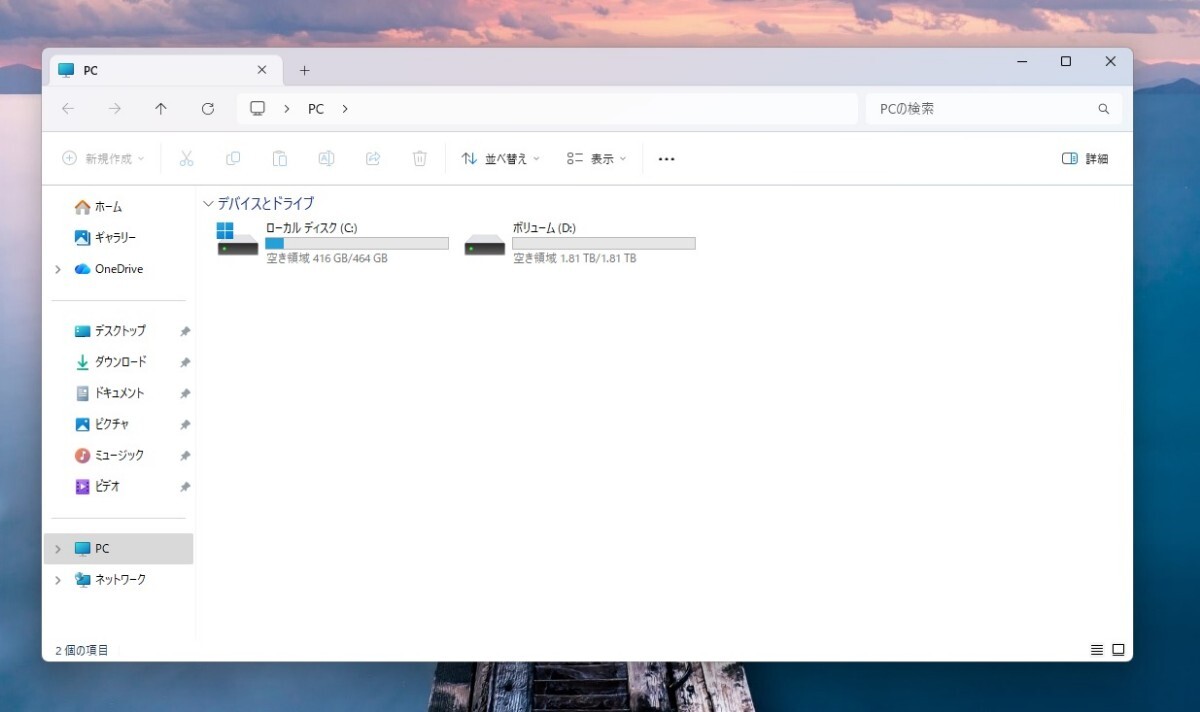The width and height of the screenshot is (1200, 712).
Task: Click the Paste icon in the toolbar
Action: (280, 158)
